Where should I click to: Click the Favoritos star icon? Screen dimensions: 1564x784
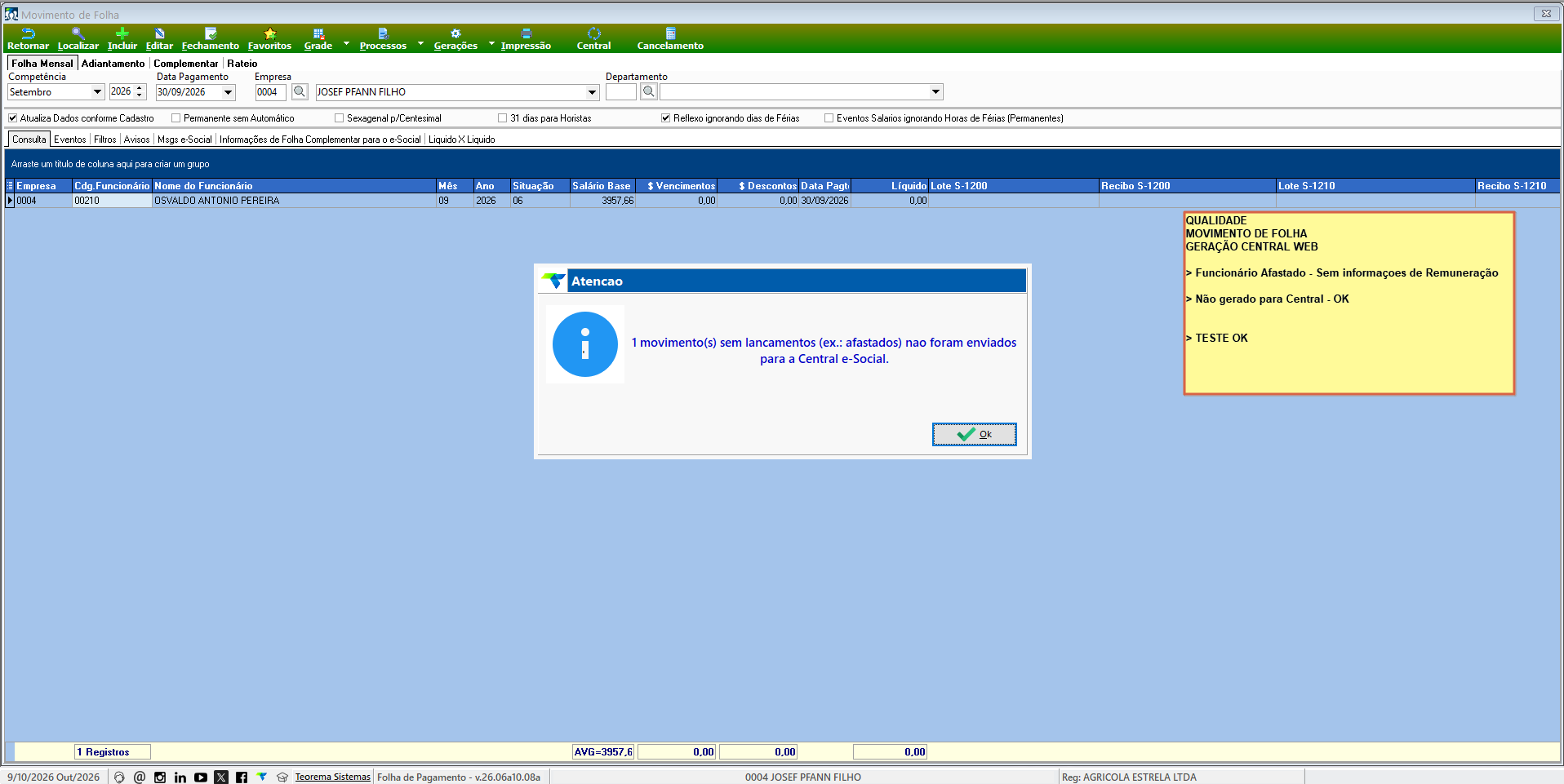click(269, 38)
